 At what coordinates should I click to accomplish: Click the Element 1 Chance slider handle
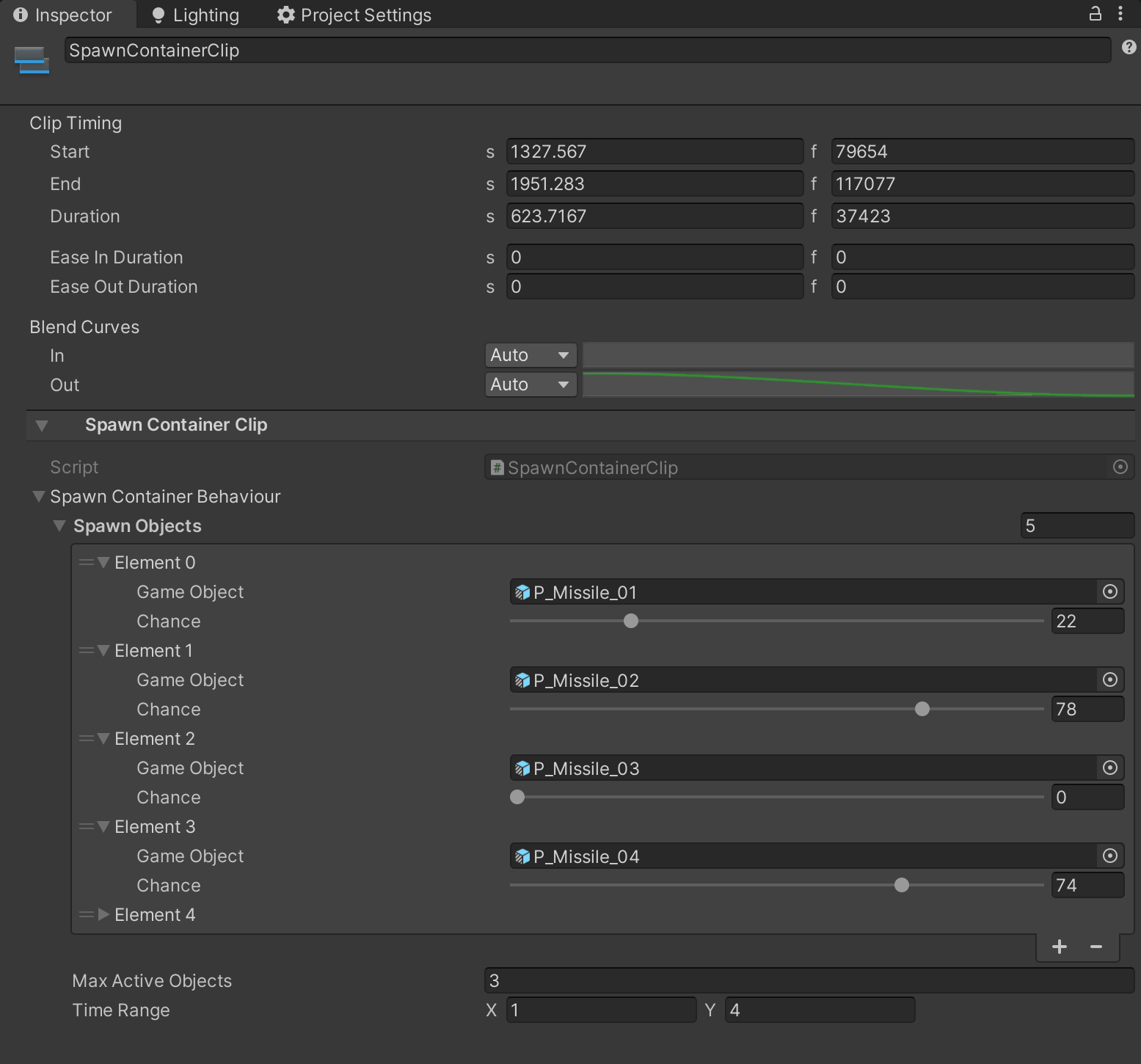[x=922, y=709]
